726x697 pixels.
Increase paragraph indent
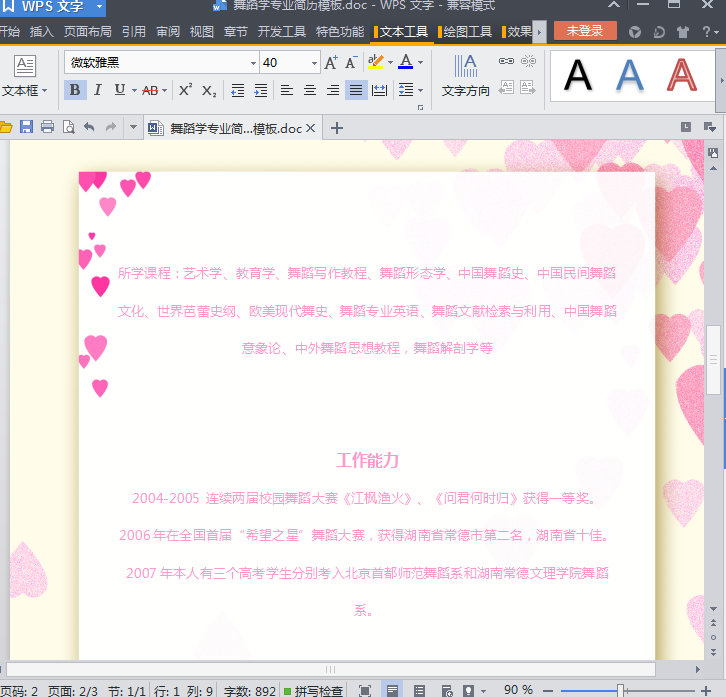[261, 90]
